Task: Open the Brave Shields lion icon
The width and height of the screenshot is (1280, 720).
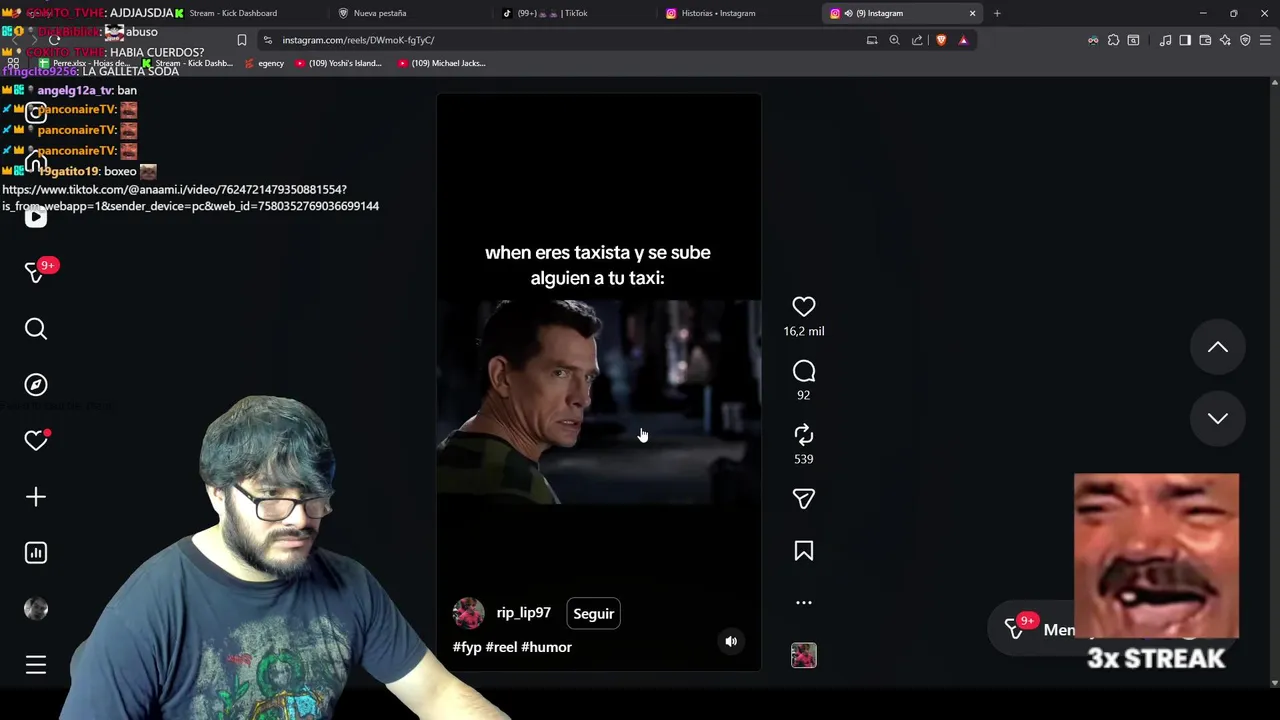Action: coord(941,40)
